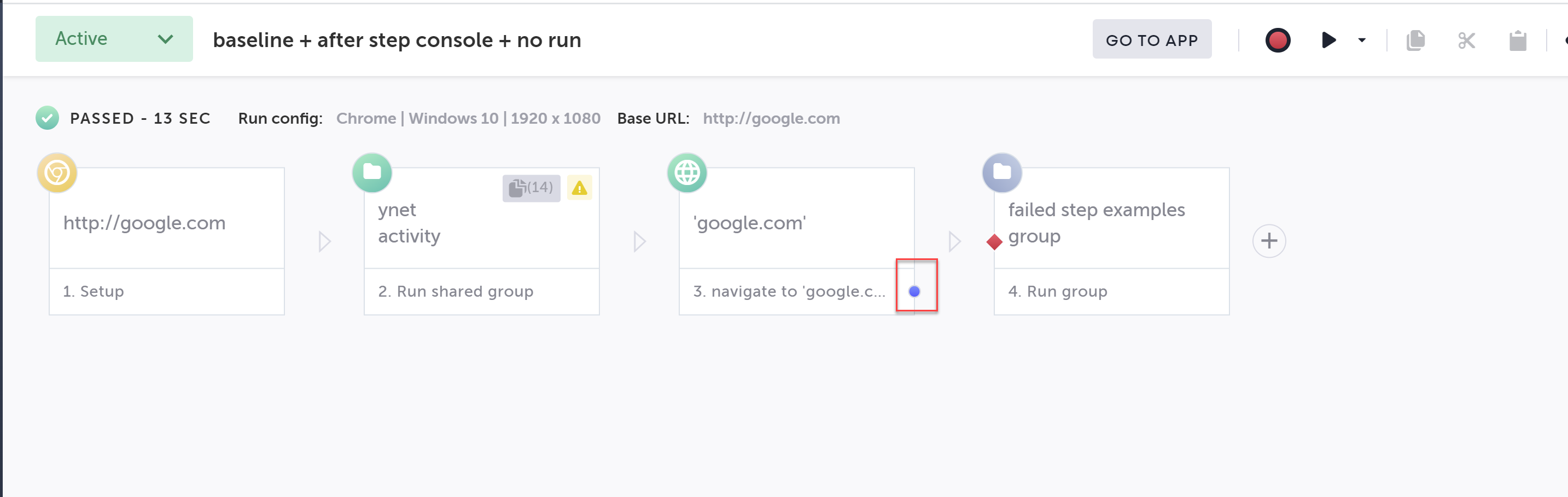Image resolution: width=1568 pixels, height=497 pixels.
Task: Run the test with the play button
Action: pyautogui.click(x=1329, y=40)
